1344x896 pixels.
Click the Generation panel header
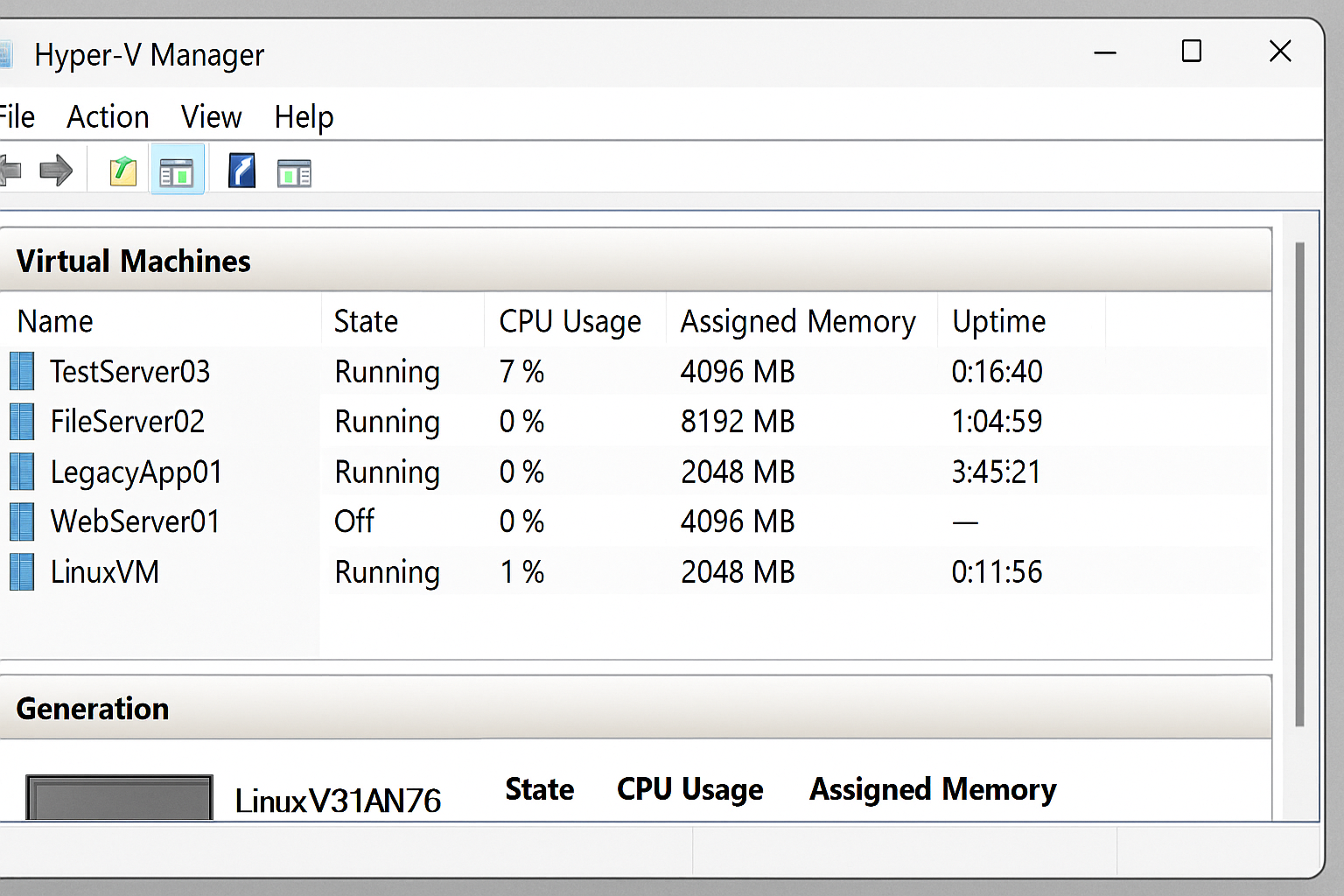[635, 708]
